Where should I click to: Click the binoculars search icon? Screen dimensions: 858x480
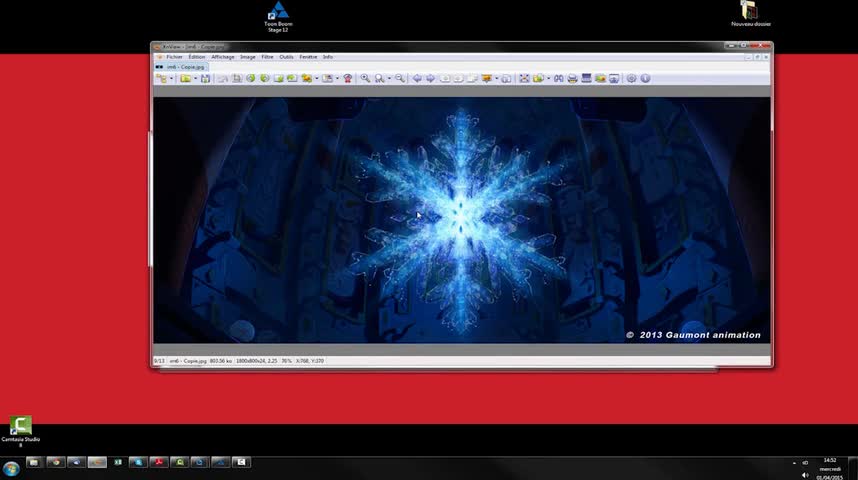[558, 79]
